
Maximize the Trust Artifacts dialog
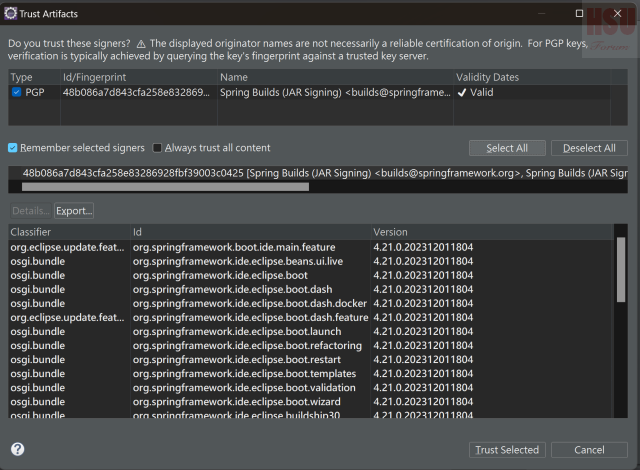(580, 12)
